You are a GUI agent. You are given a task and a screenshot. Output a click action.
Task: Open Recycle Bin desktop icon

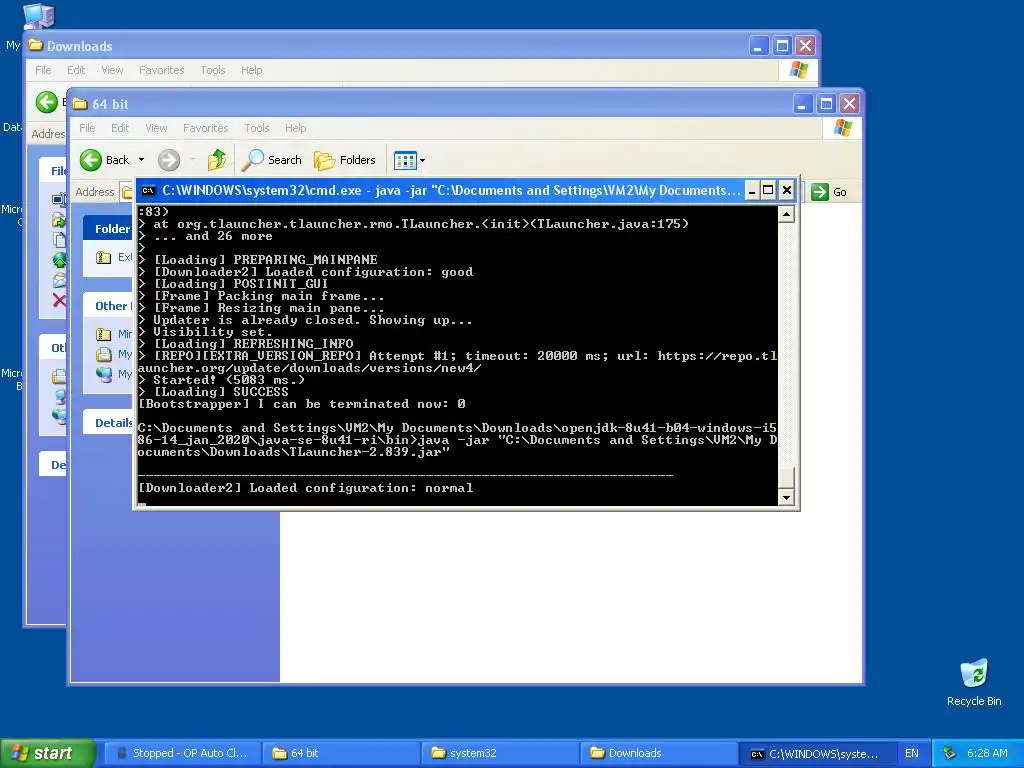pyautogui.click(x=974, y=681)
